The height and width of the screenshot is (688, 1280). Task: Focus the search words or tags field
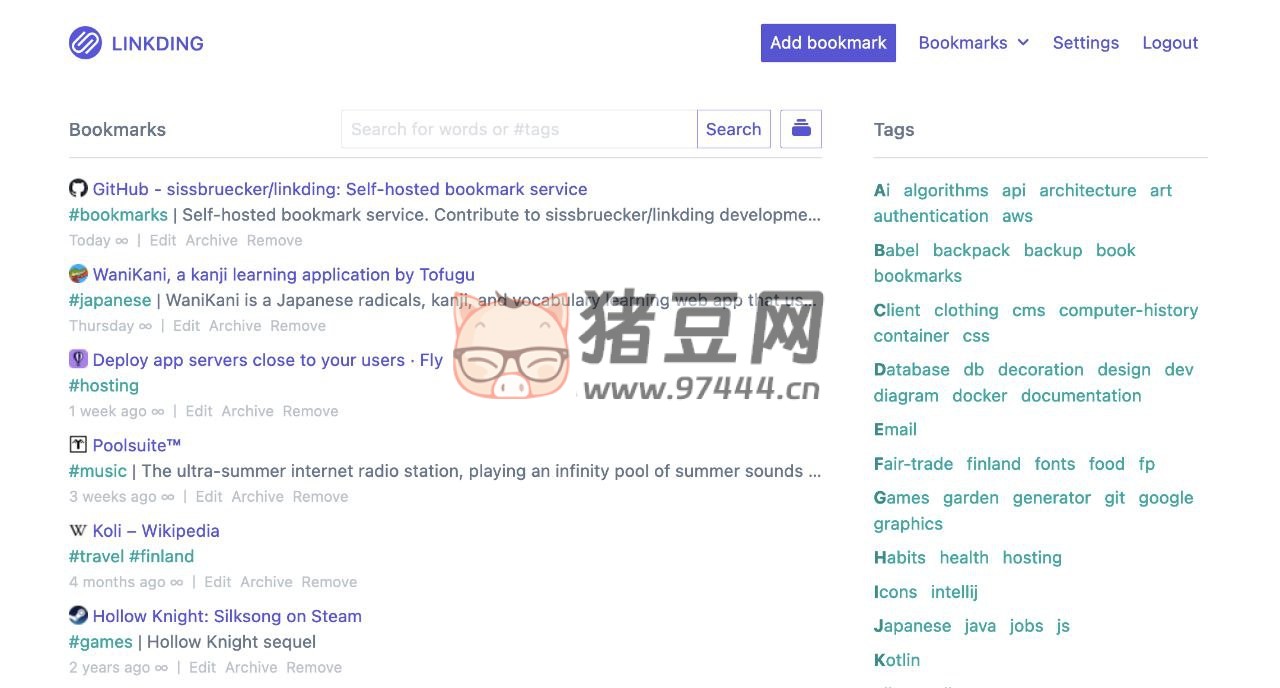518,129
